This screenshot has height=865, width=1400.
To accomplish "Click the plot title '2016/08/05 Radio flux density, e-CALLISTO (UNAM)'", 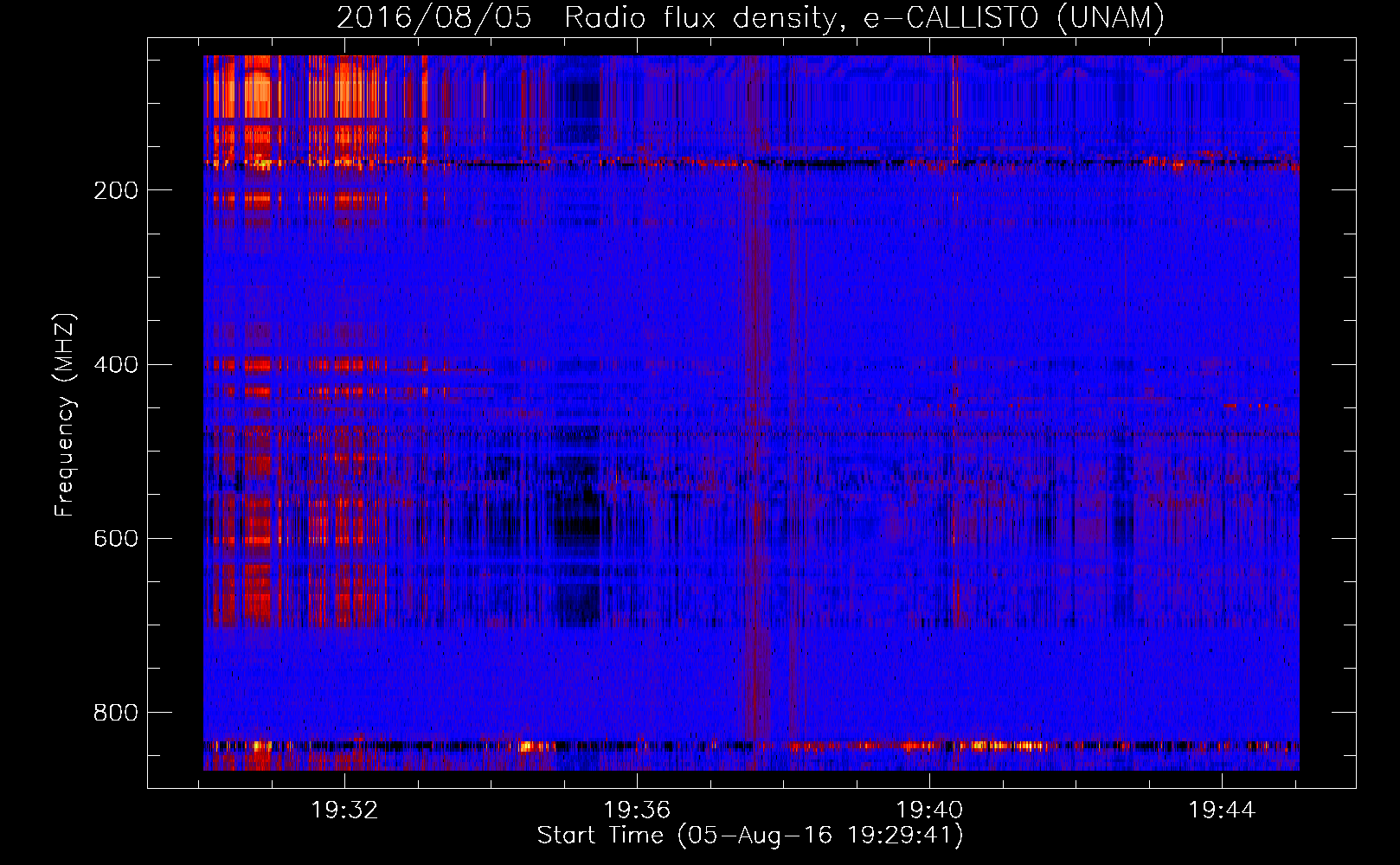I will pos(750,17).
